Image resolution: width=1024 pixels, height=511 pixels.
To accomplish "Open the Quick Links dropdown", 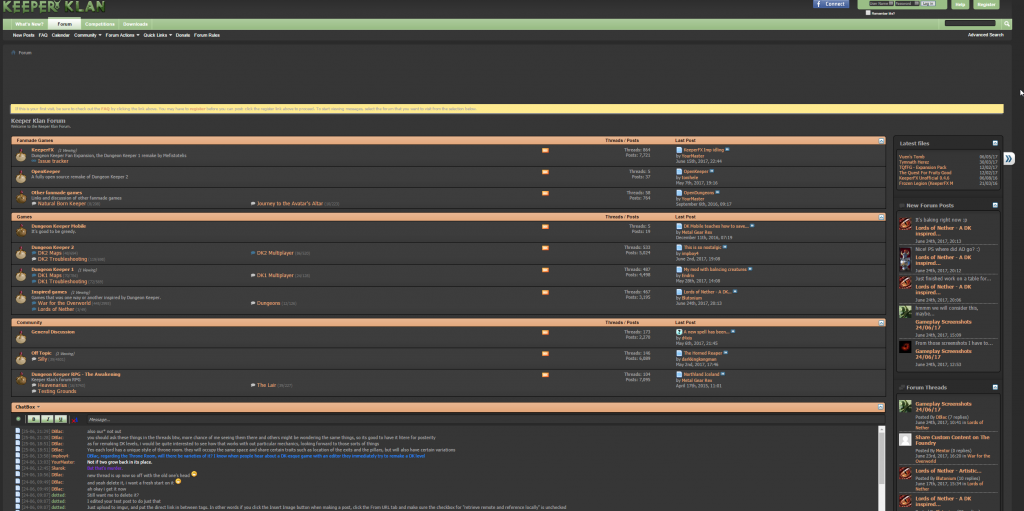I will (158, 35).
